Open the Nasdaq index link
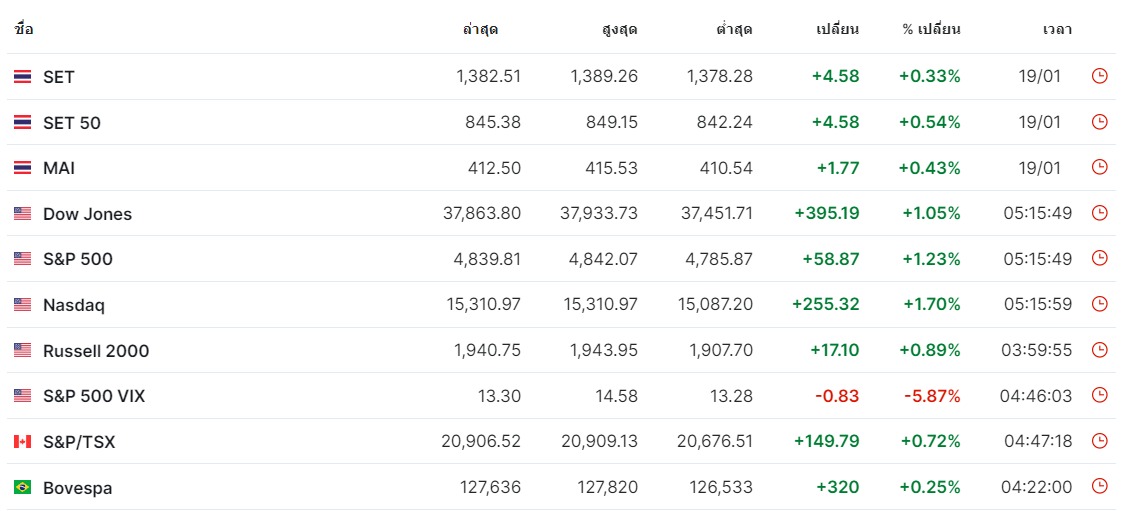Image resolution: width=1121 pixels, height=511 pixels. tap(74, 305)
